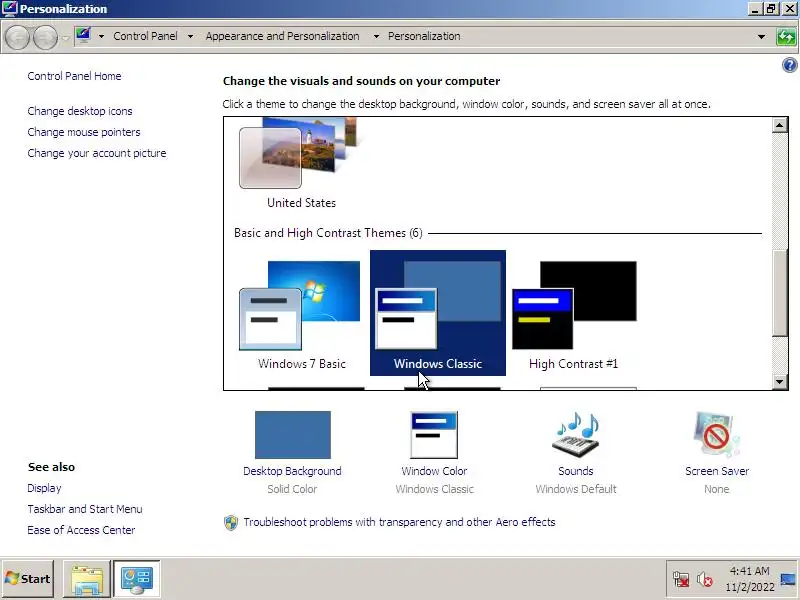Click the theme list scroll down arrow
The height and width of the screenshot is (600, 800).
pos(780,382)
